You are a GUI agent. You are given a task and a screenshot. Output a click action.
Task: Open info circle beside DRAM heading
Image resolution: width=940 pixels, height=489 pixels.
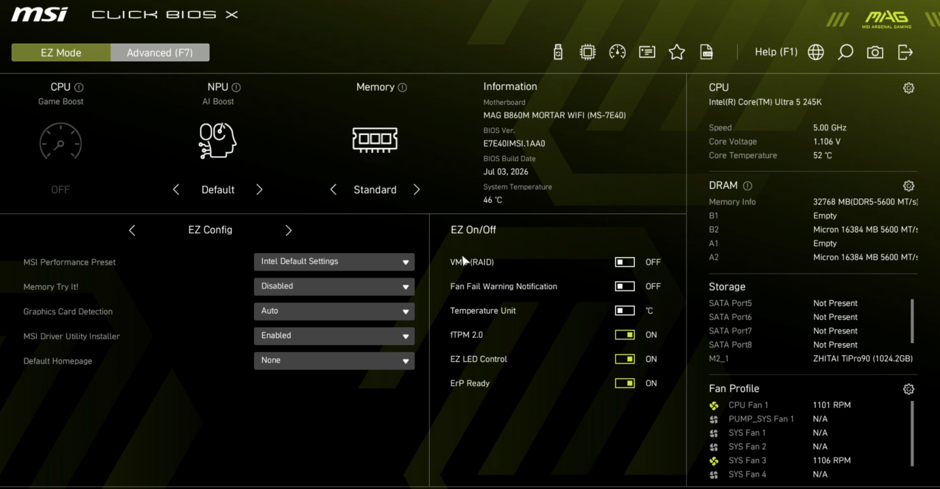coord(748,186)
